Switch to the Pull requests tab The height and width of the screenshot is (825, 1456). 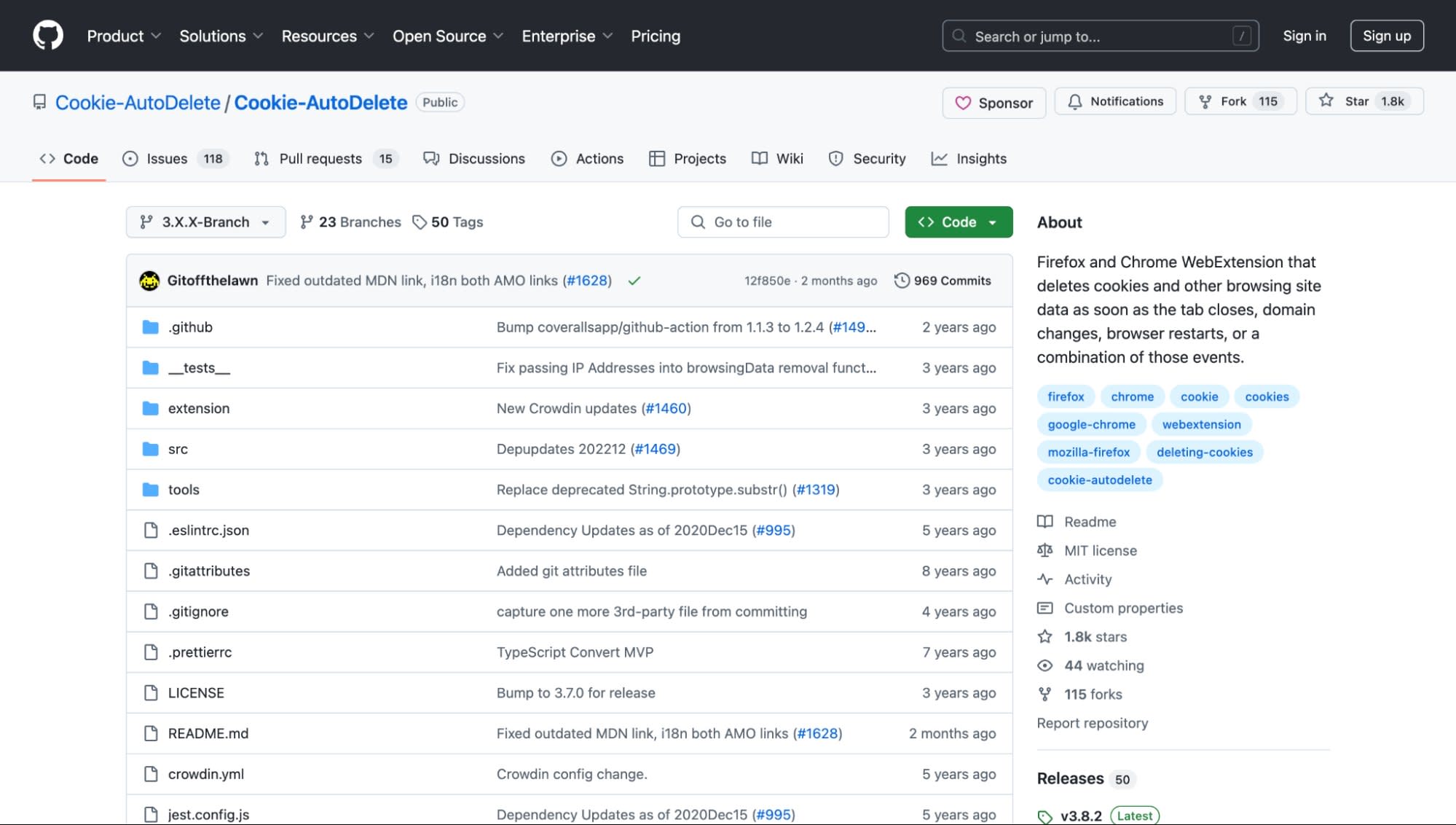point(321,158)
